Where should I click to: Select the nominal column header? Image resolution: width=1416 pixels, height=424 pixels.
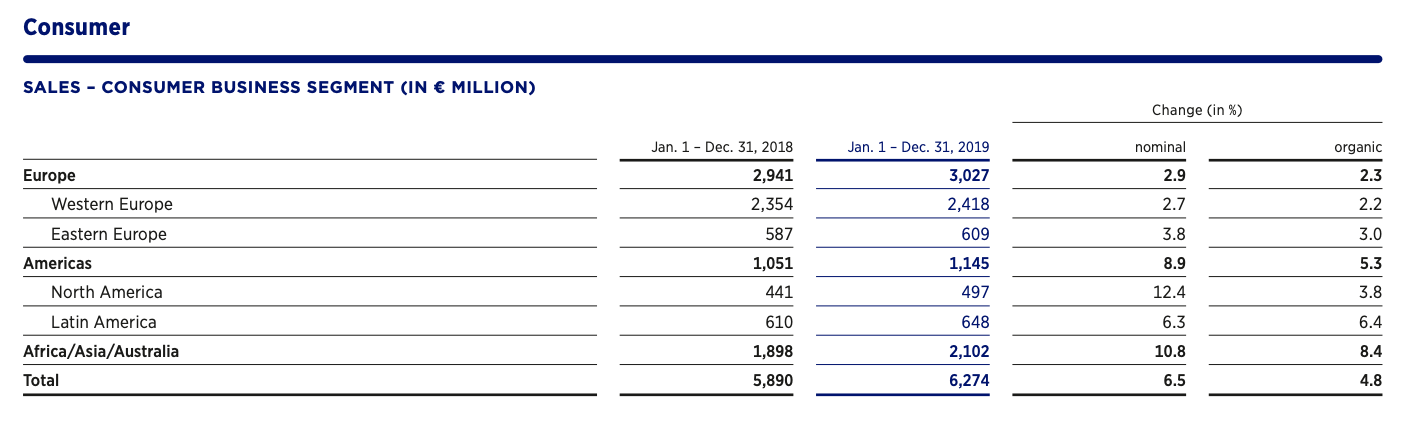[1161, 147]
